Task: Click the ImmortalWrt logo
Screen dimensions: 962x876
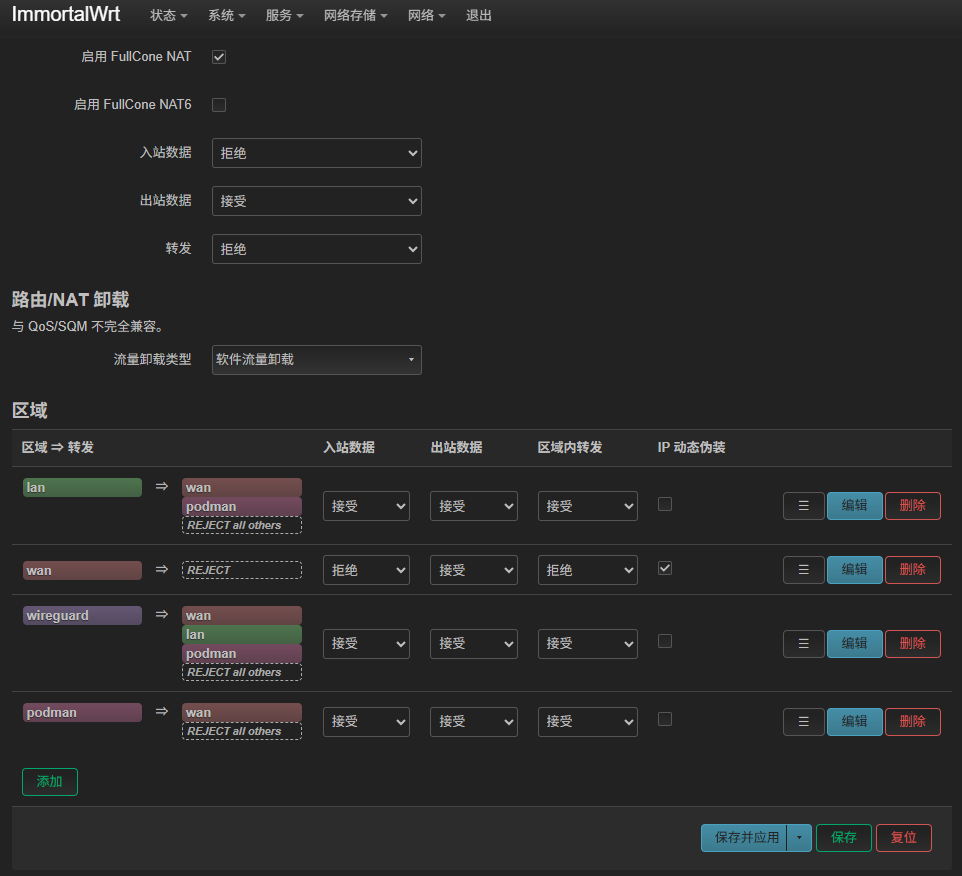Action: 66,15
